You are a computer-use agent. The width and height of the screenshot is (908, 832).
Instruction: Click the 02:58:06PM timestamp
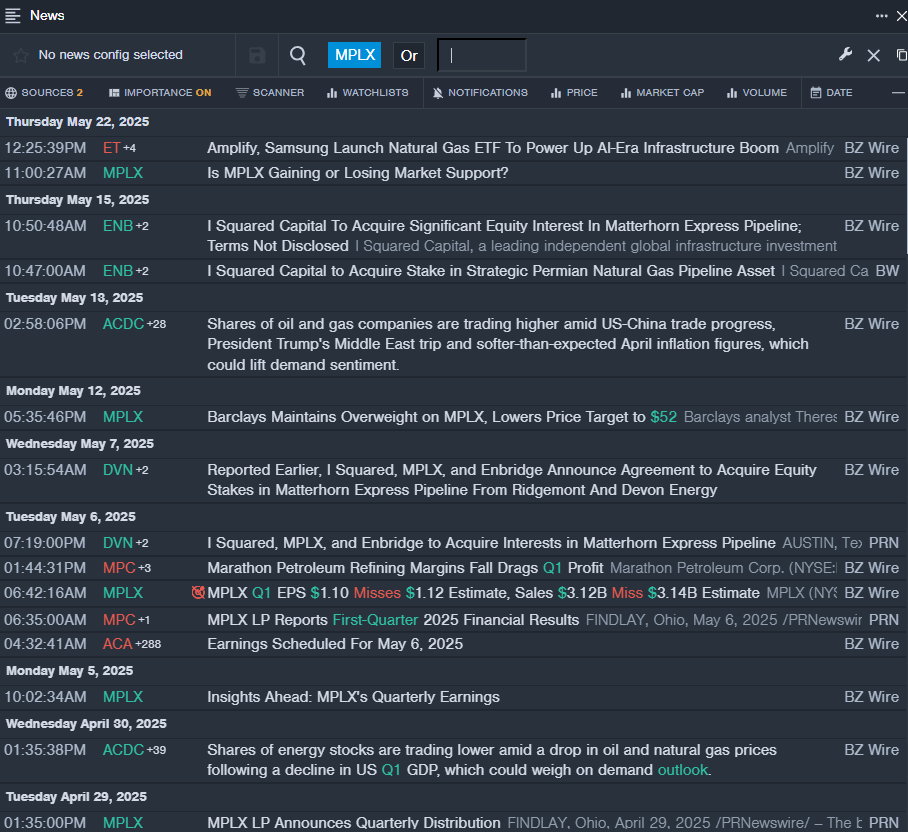45,324
